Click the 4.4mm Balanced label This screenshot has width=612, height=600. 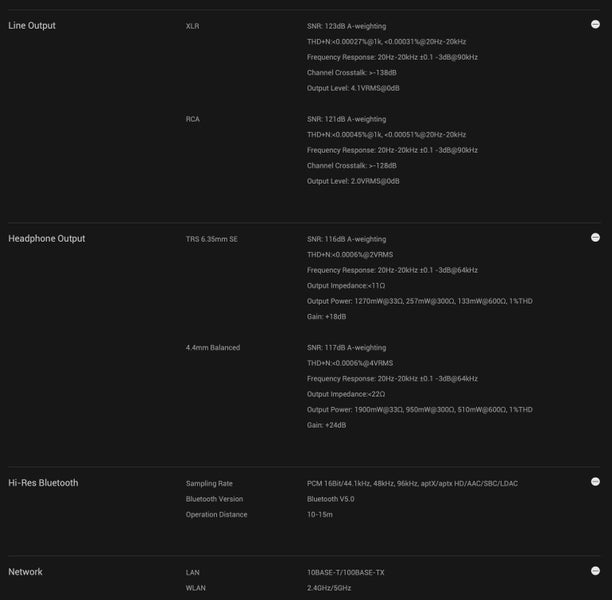[x=213, y=348]
